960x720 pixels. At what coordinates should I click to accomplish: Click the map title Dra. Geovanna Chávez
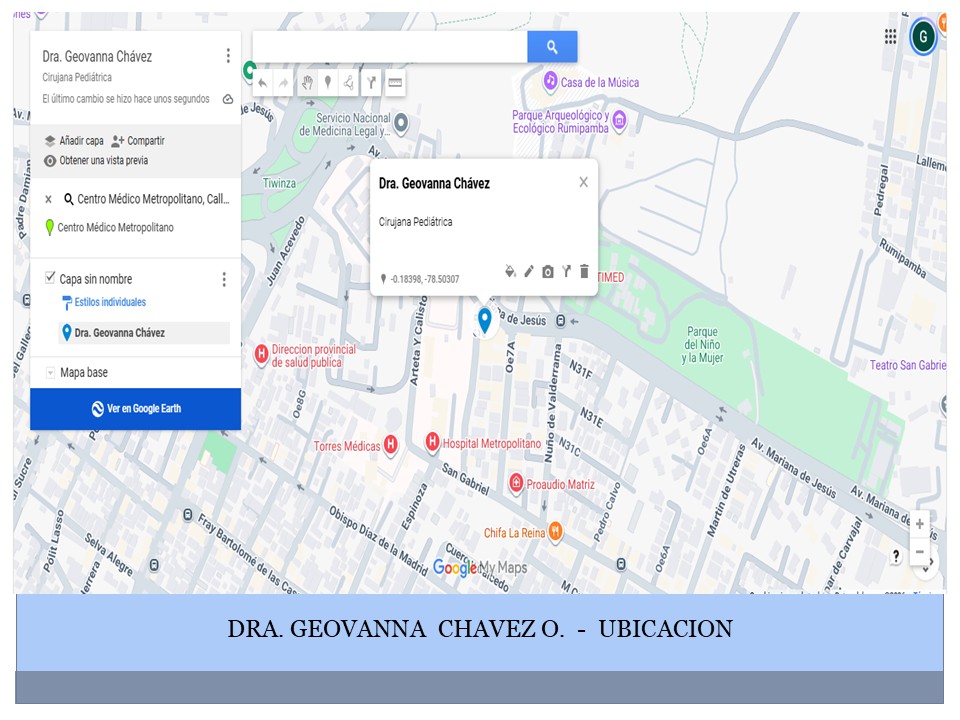(97, 56)
